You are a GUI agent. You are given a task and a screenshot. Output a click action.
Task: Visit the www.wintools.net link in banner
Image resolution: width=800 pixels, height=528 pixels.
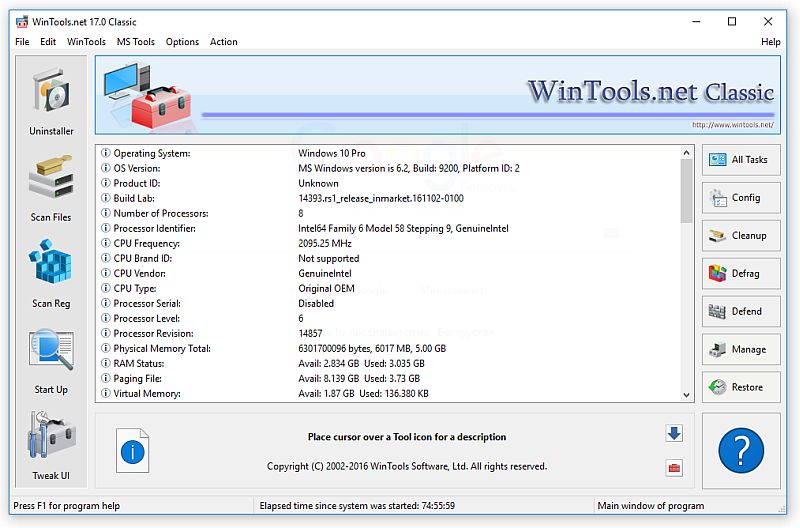coord(733,125)
